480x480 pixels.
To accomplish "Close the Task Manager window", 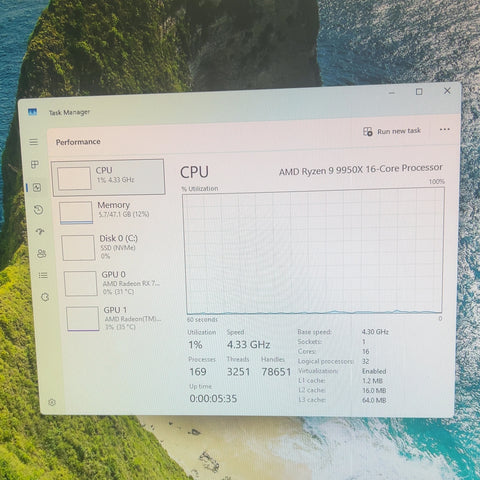I will point(447,91).
